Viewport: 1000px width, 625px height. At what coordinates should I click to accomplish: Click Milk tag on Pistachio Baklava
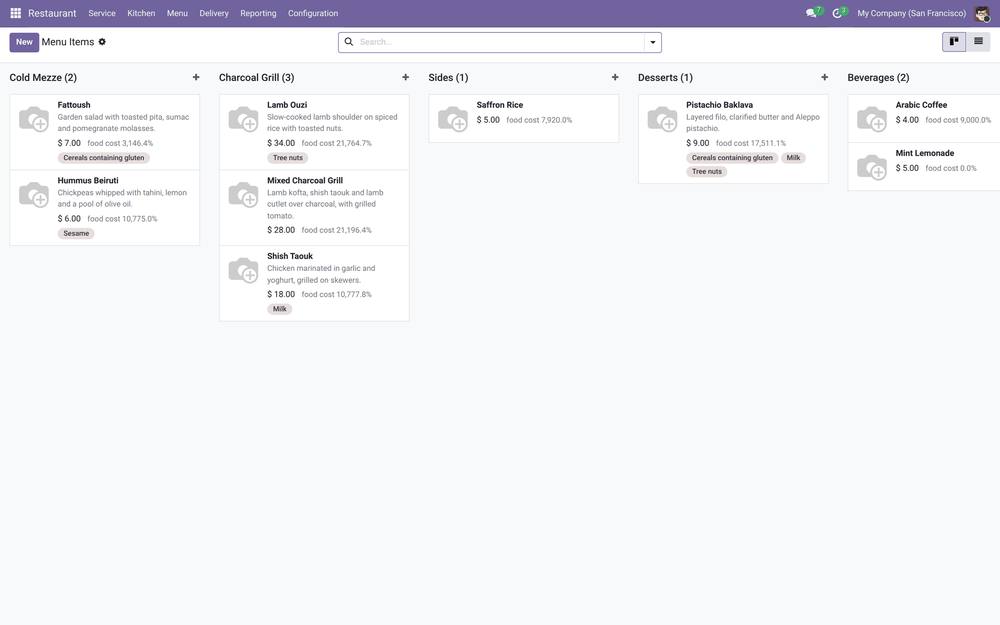click(793, 158)
